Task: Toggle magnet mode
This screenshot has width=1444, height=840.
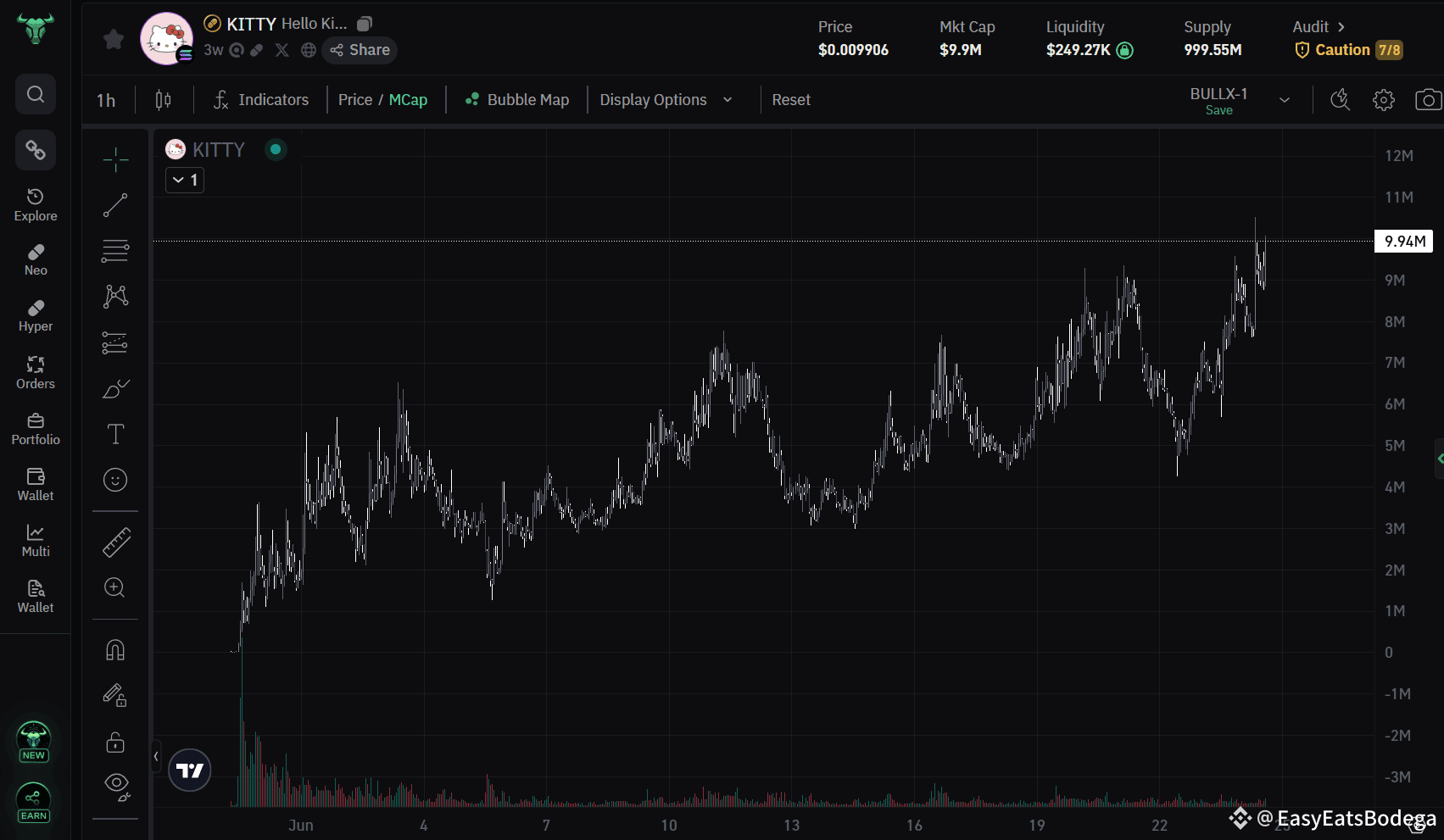Action: [115, 650]
